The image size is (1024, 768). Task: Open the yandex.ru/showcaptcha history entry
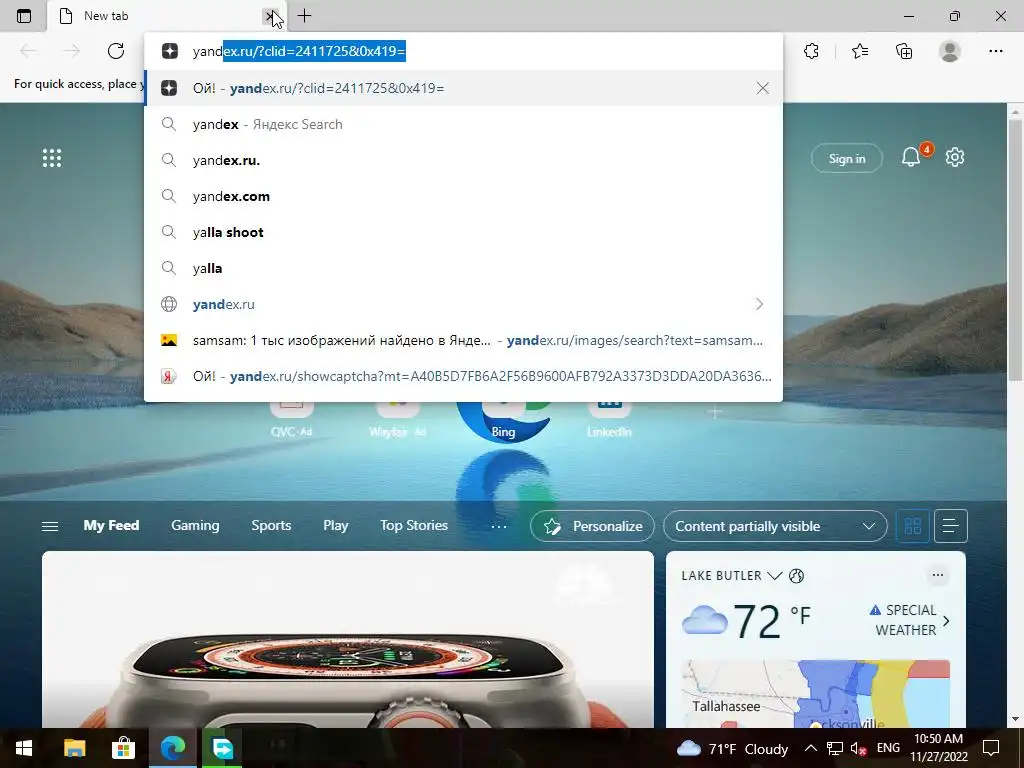[463, 376]
